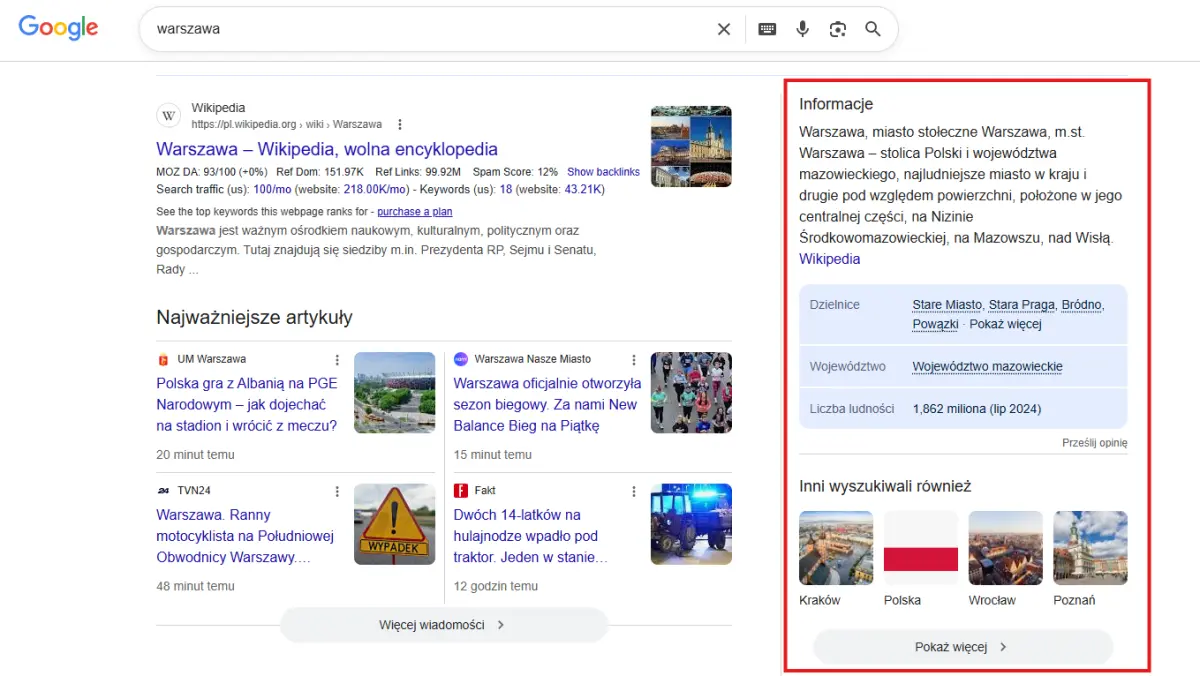Screen dimensions: 1200x676
Task: Open the on-screen keyboard input tool
Action: (x=767, y=29)
